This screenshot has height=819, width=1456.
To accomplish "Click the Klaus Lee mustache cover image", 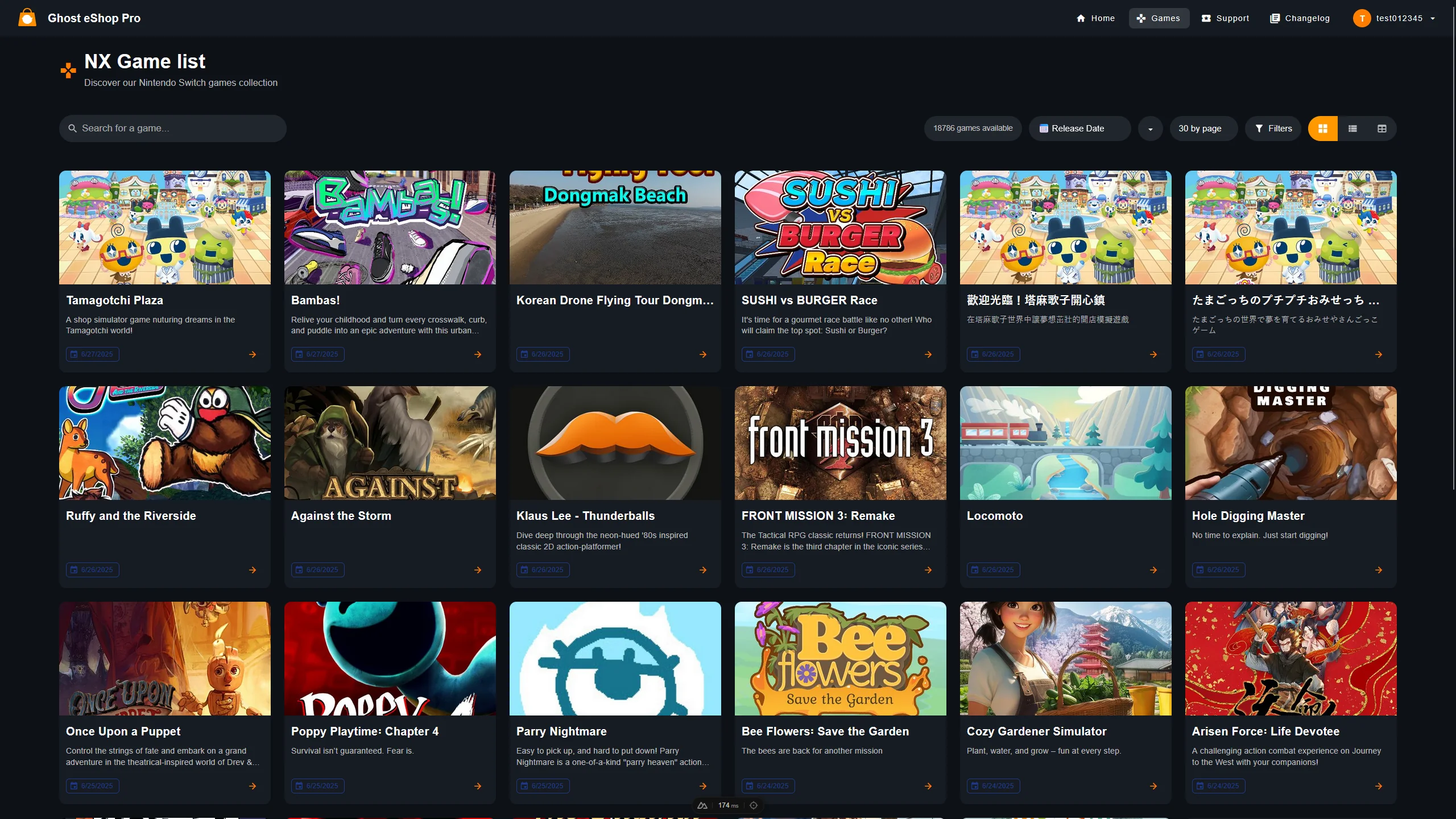I will pyautogui.click(x=615, y=443).
